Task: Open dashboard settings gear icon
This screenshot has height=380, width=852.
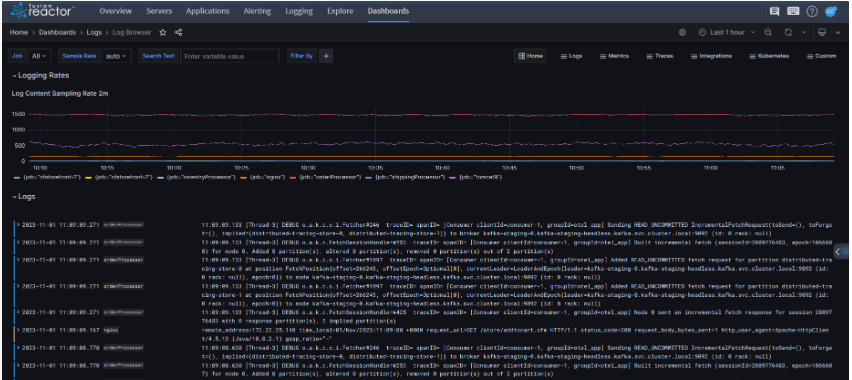Action: point(682,33)
